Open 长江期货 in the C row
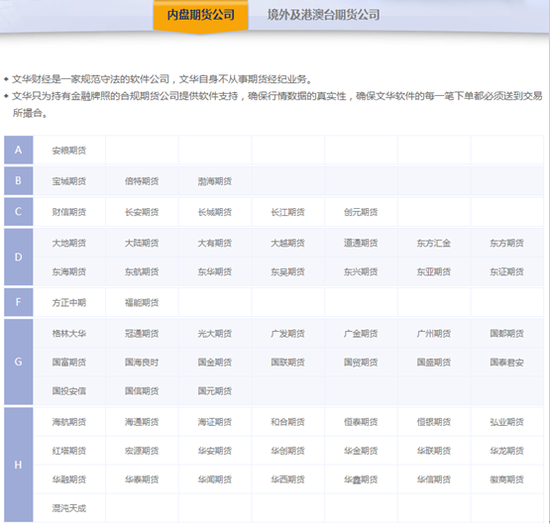550x524 pixels. click(x=288, y=212)
